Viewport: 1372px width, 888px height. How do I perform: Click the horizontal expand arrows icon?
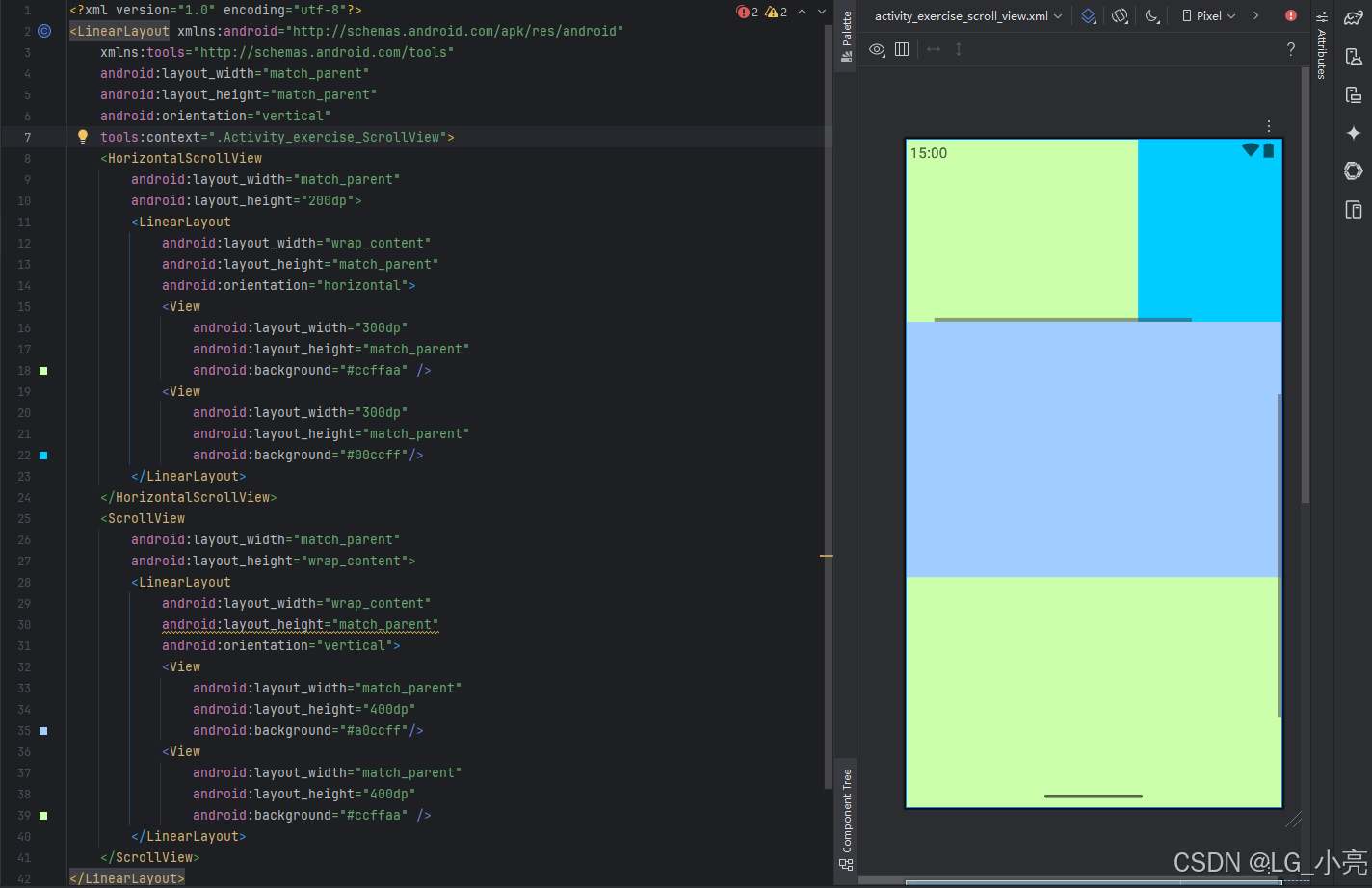coord(934,49)
